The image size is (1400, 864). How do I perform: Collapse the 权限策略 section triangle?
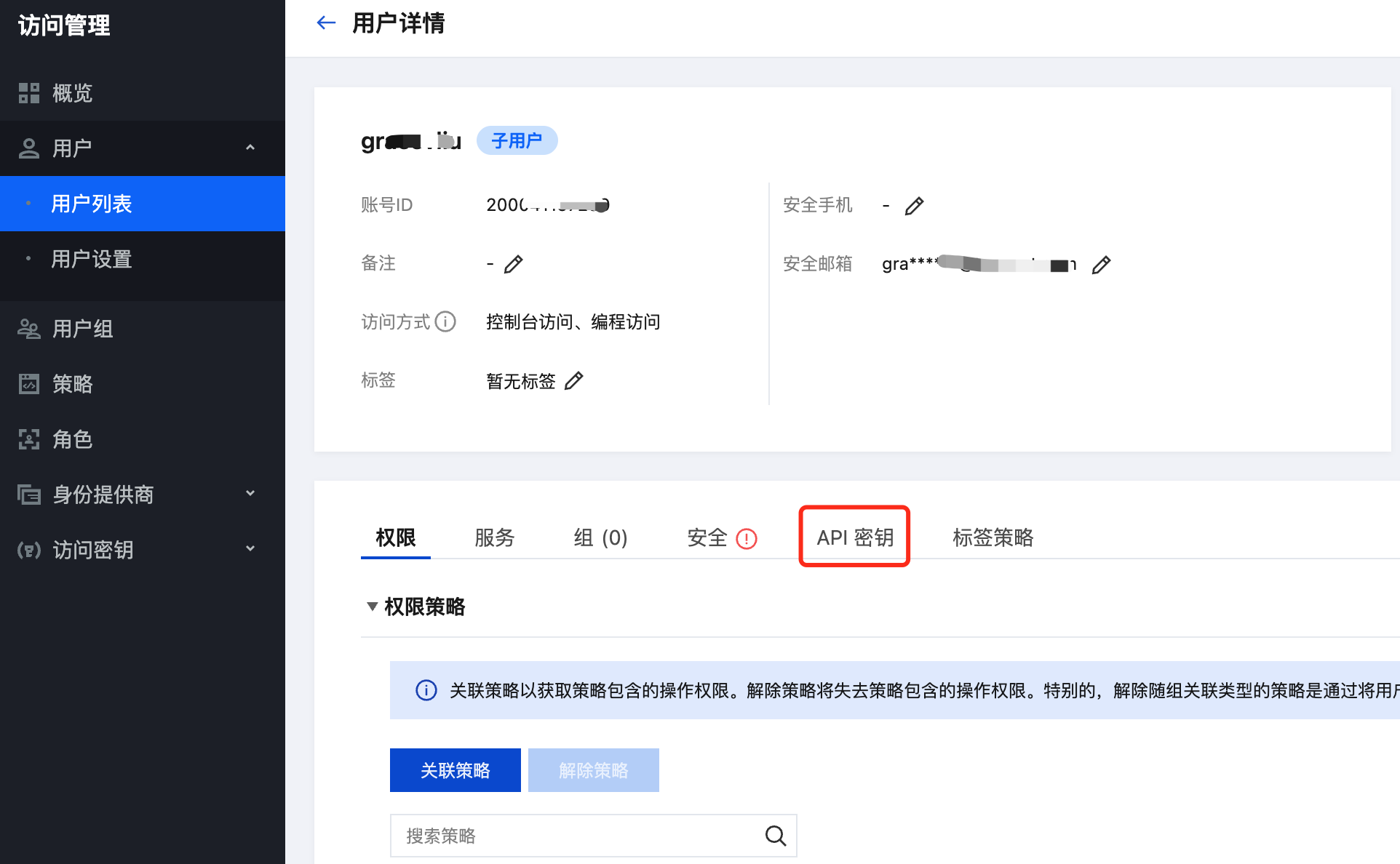[372, 607]
